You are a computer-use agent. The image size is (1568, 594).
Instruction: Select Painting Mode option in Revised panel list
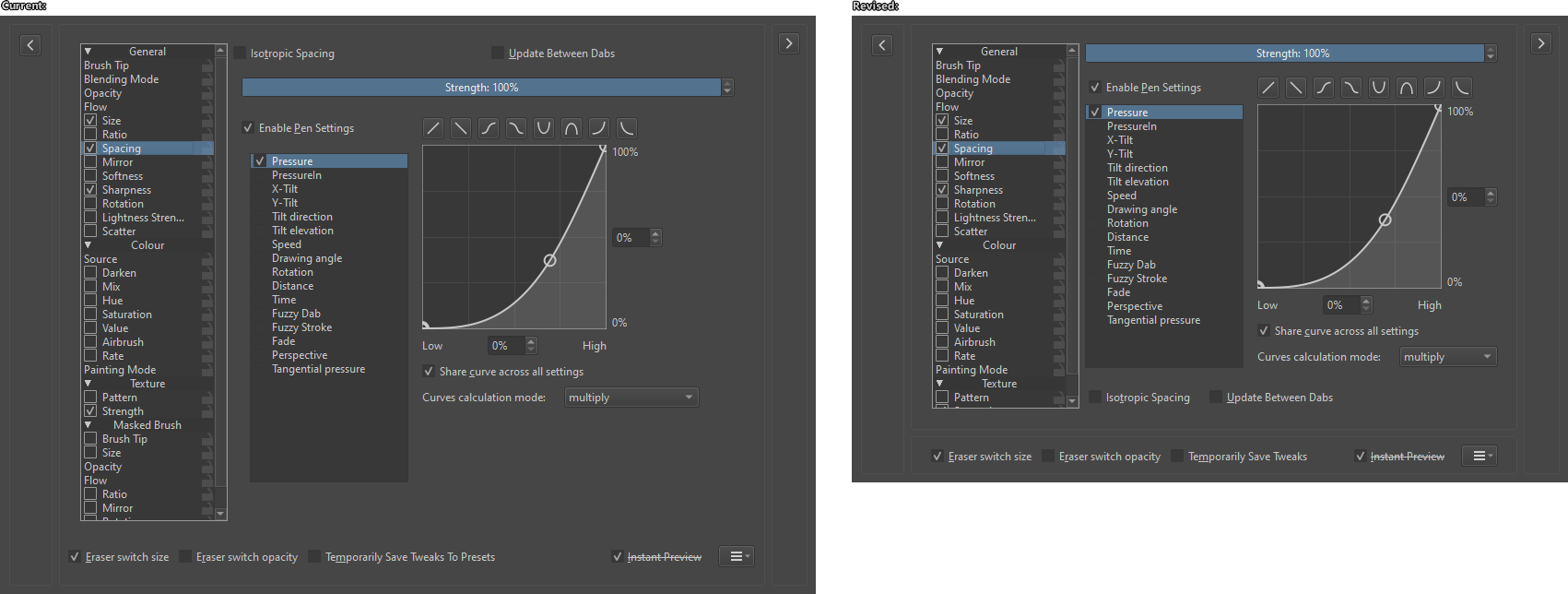(971, 370)
